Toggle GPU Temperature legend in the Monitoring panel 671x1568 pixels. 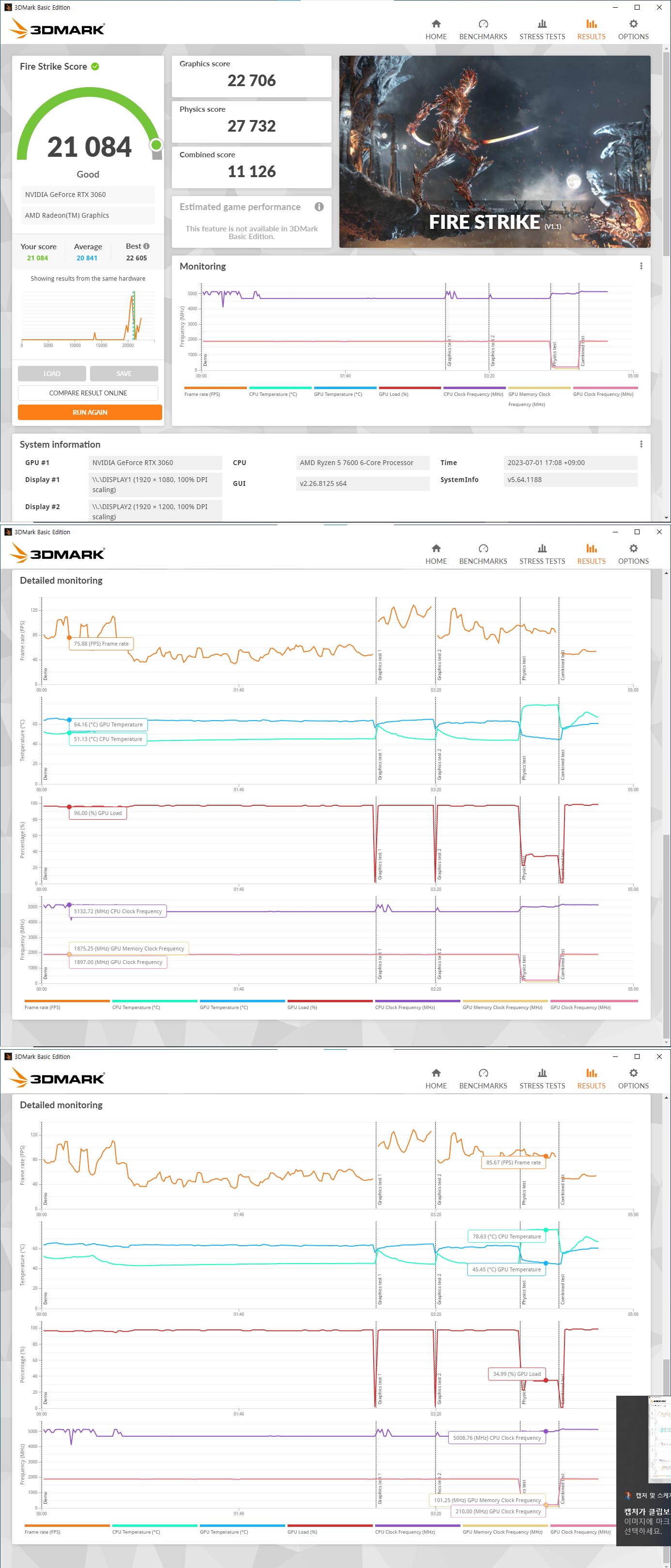345,392
